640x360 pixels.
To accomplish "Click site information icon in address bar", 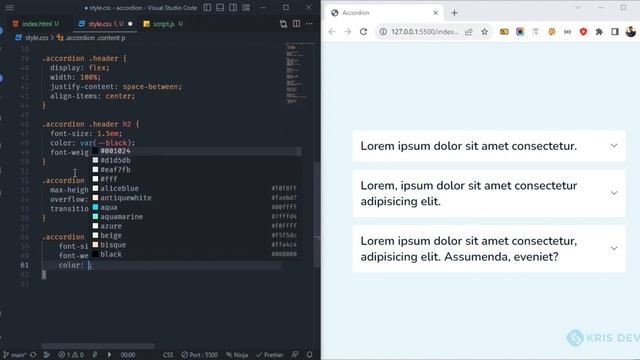I will coord(383,32).
